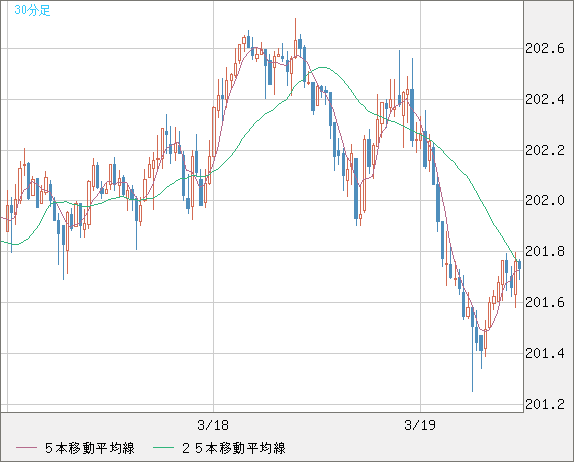This screenshot has width=574, height=462.
Task: Click the green 25-bar moving average legend line
Action: point(164,448)
